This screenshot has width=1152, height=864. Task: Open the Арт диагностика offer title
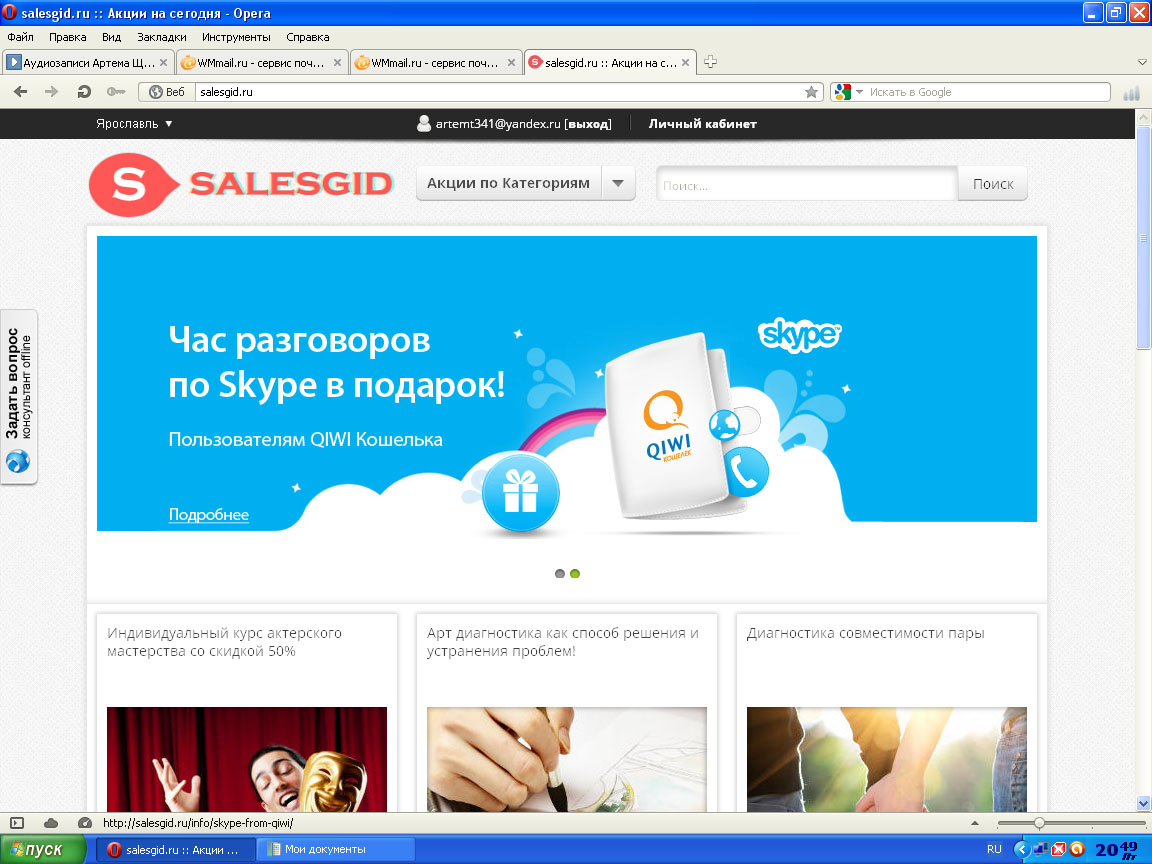[563, 642]
